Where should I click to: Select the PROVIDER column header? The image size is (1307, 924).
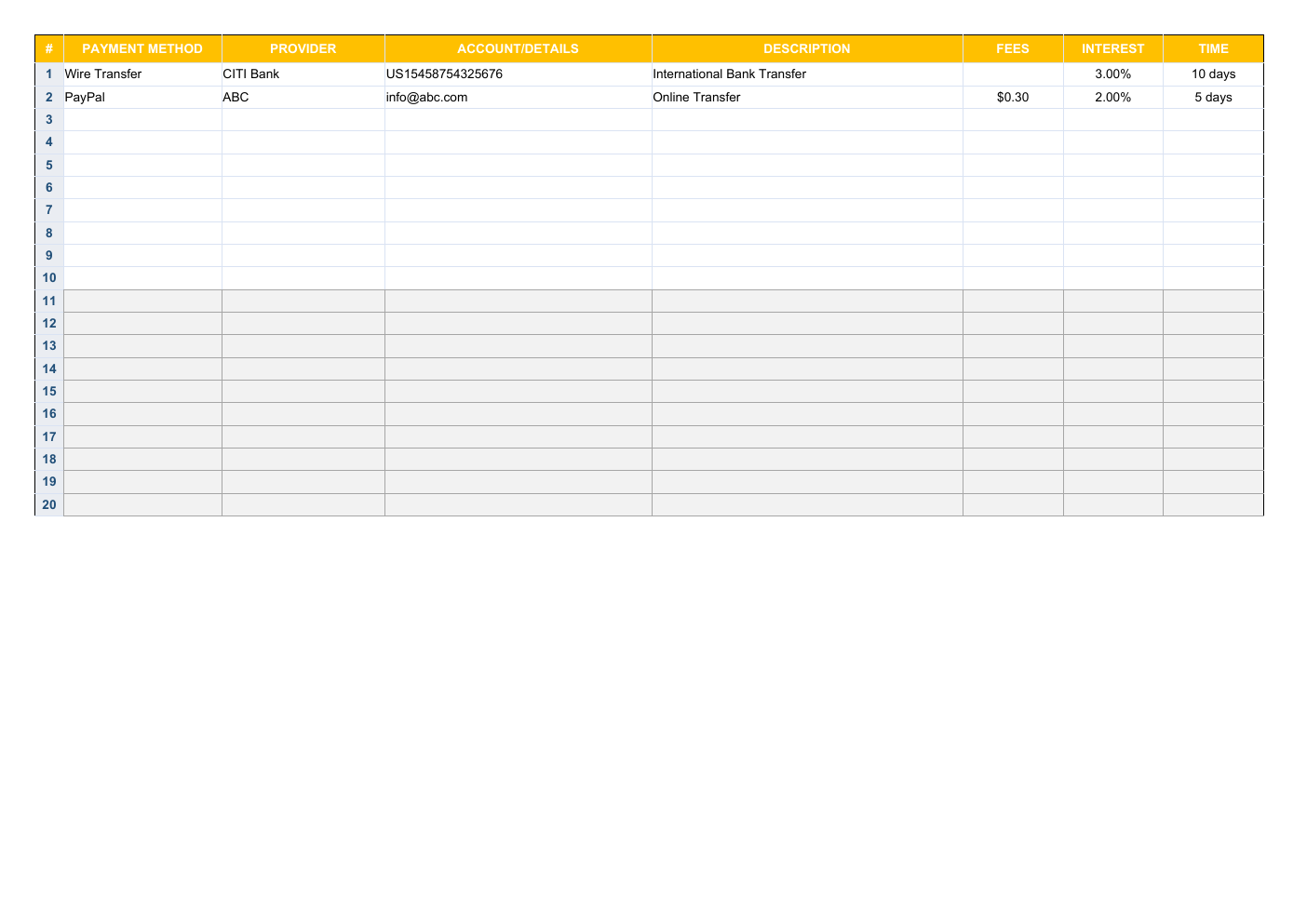point(303,48)
